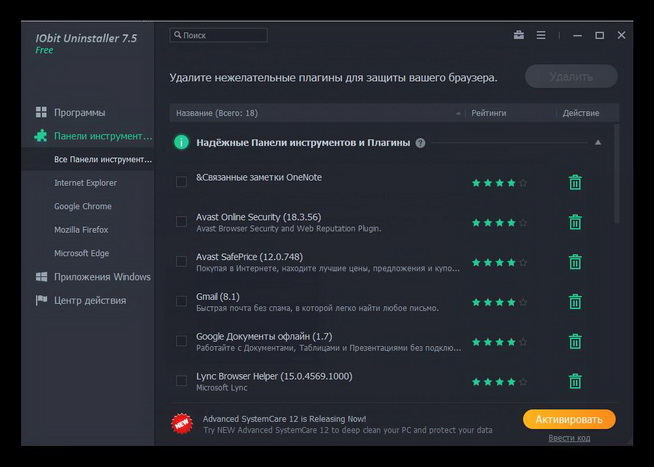Select the Avast SafePrice (12.0.748) title
Image resolution: width=654 pixels, height=467 pixels.
(x=249, y=257)
